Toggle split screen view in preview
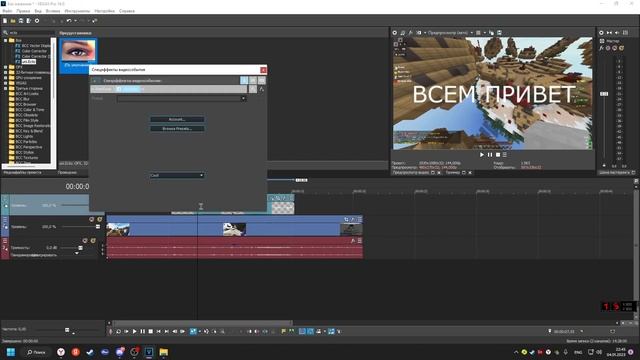640x360 pixels. pos(419,33)
